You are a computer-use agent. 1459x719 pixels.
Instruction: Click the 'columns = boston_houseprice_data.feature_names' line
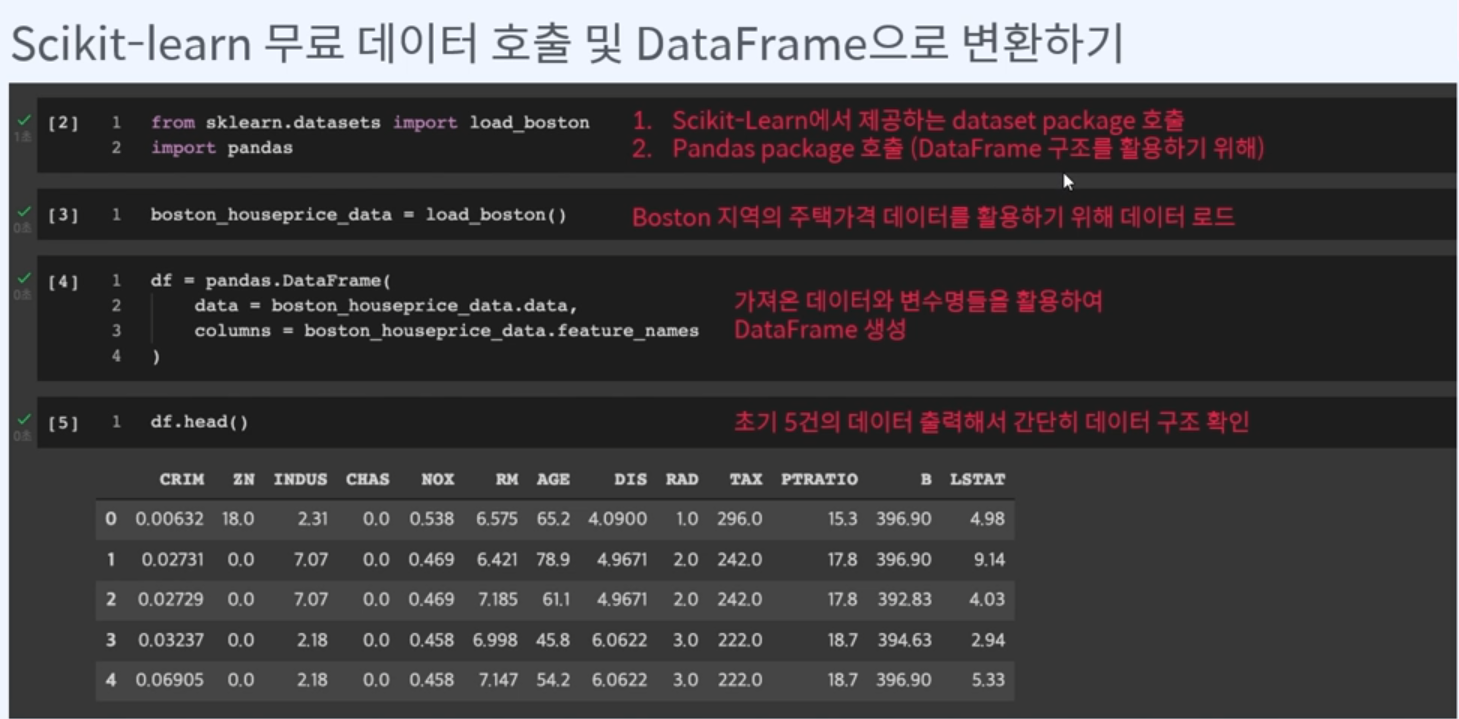coord(446,331)
